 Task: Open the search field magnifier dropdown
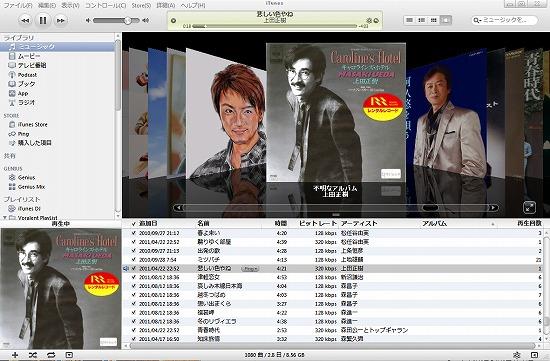click(x=477, y=20)
